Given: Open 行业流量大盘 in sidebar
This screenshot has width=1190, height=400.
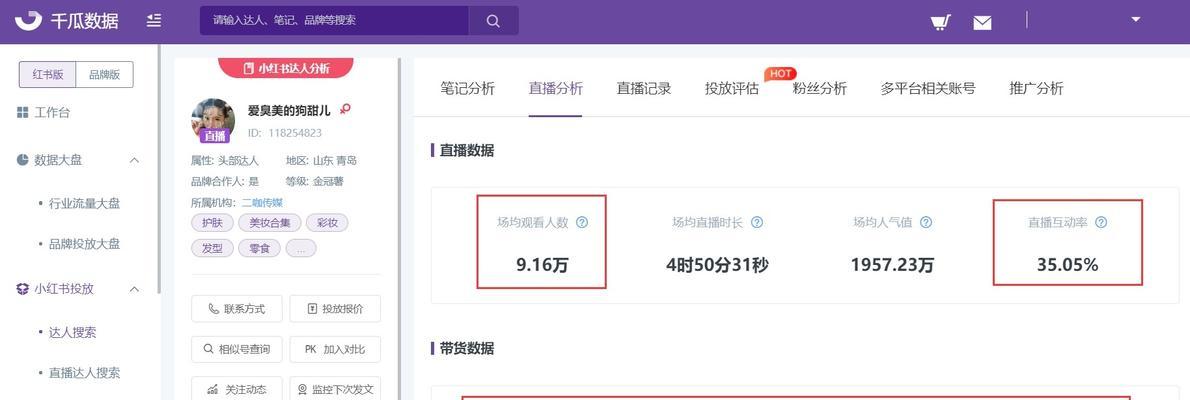Looking at the screenshot, I should [84, 203].
